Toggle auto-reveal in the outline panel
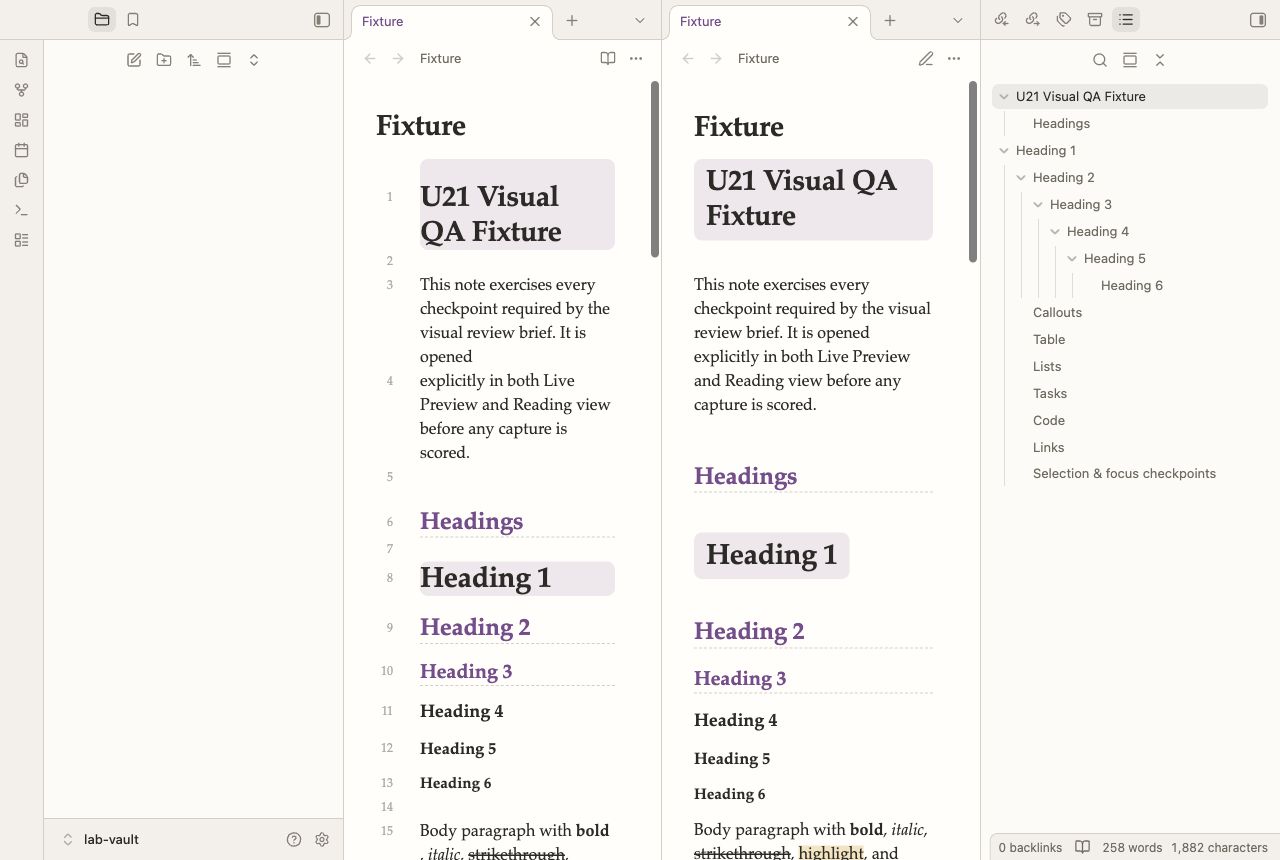The width and height of the screenshot is (1280, 860). tap(1130, 60)
